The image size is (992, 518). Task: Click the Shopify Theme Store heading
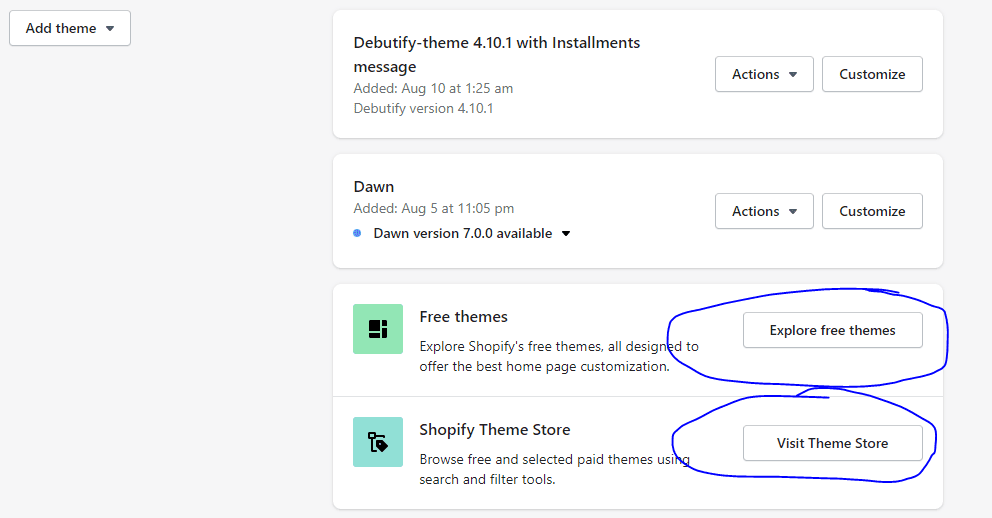pyautogui.click(x=495, y=430)
